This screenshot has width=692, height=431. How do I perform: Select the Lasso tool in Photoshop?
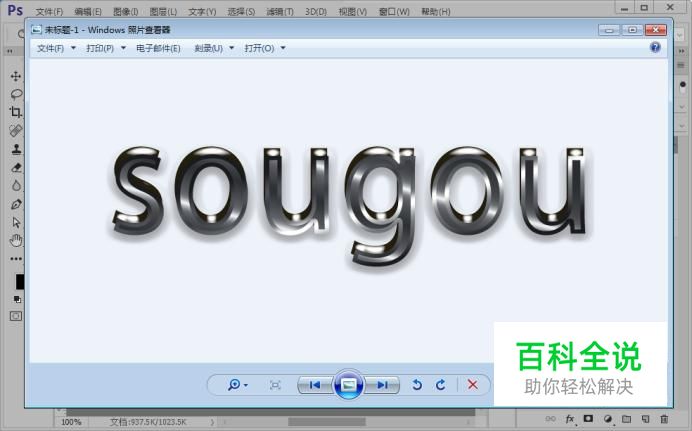click(x=16, y=94)
